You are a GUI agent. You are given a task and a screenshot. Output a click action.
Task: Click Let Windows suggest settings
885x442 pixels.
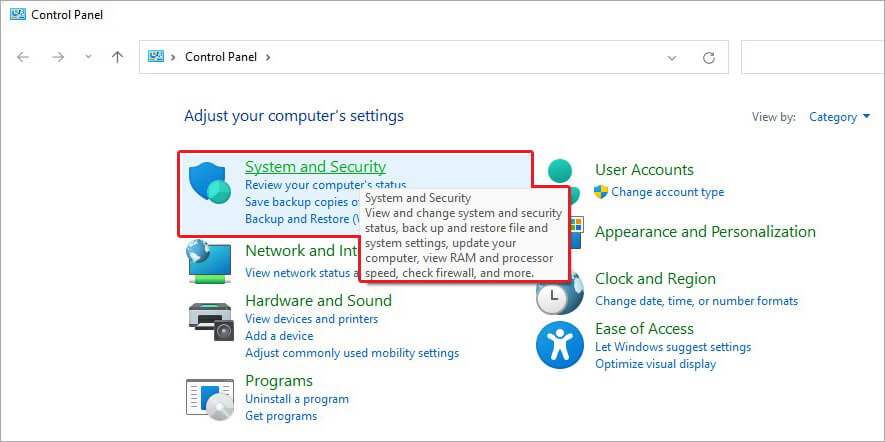[673, 347]
